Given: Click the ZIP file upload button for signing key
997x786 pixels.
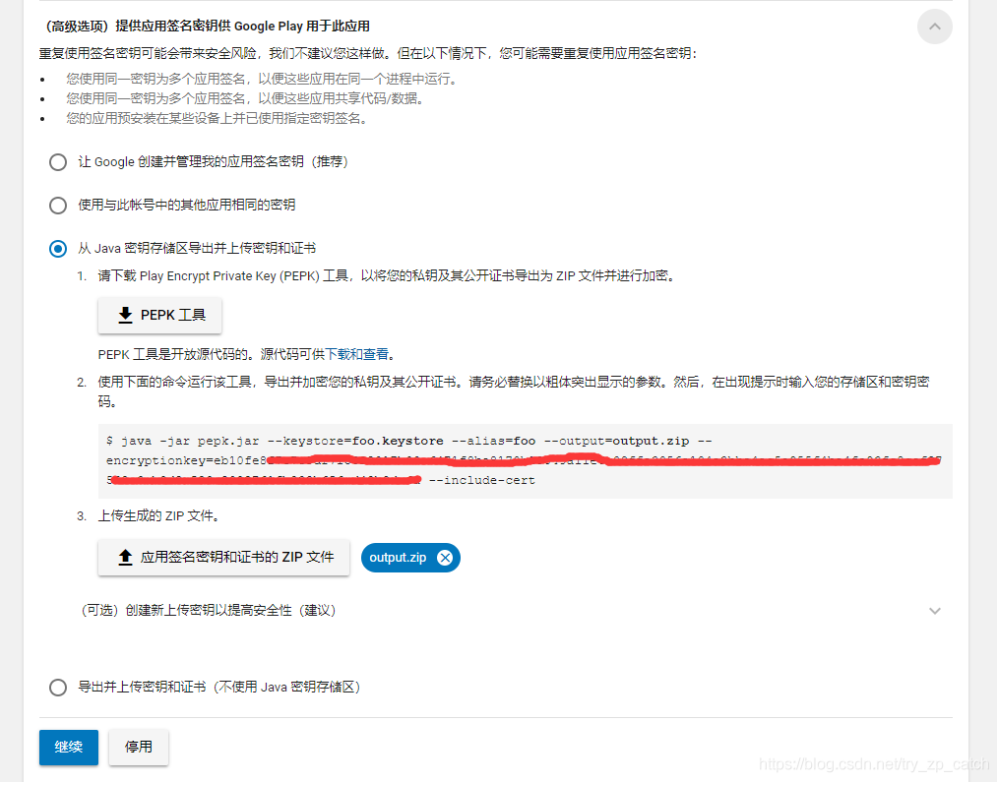Looking at the screenshot, I should (x=224, y=558).
